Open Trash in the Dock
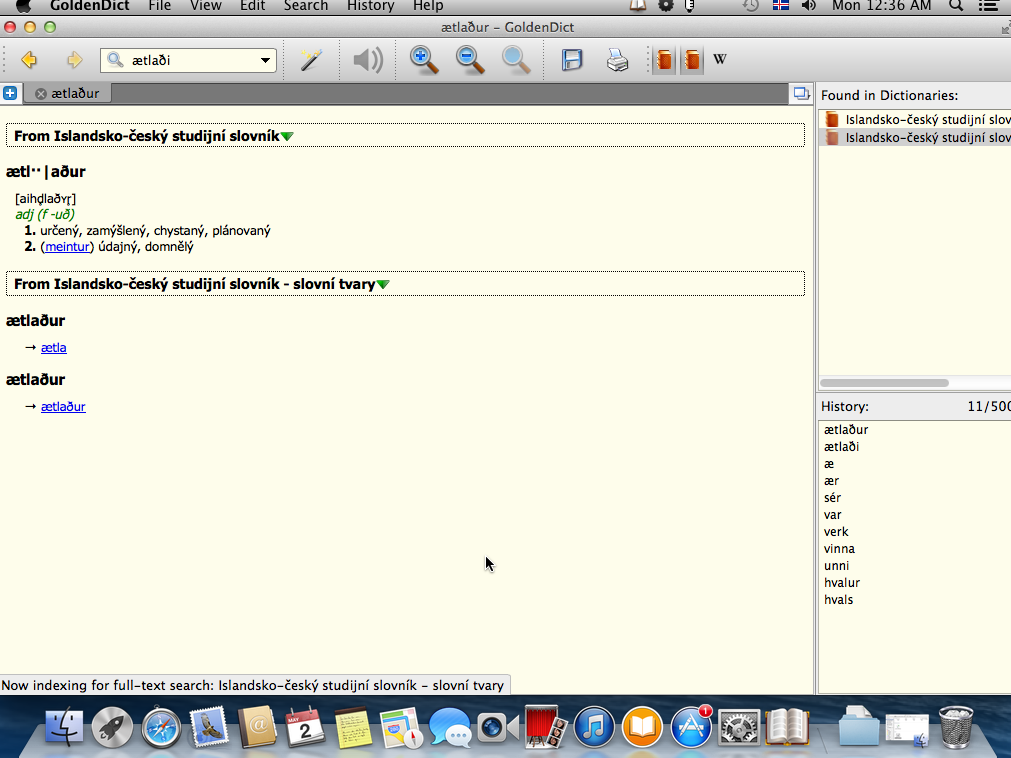The width and height of the screenshot is (1011, 758). (x=956, y=727)
